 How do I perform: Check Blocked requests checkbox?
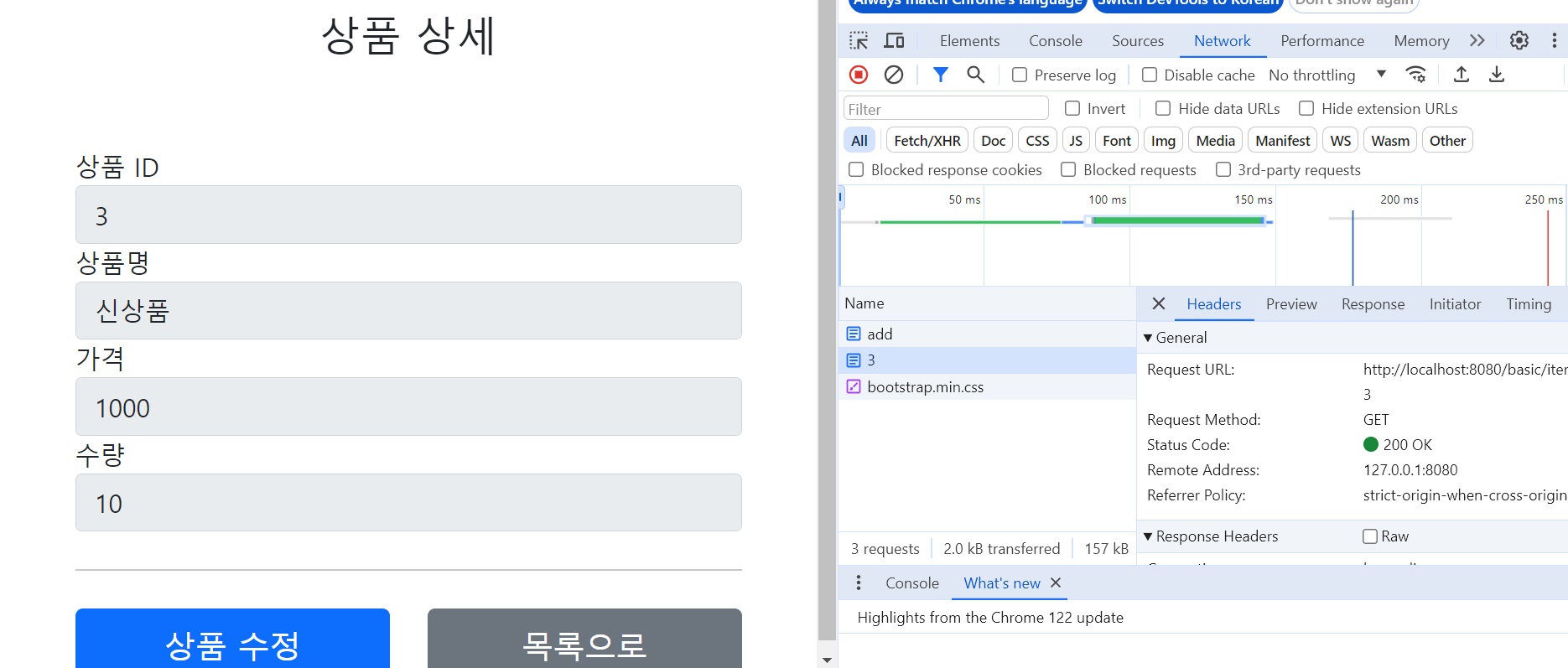[x=1068, y=169]
